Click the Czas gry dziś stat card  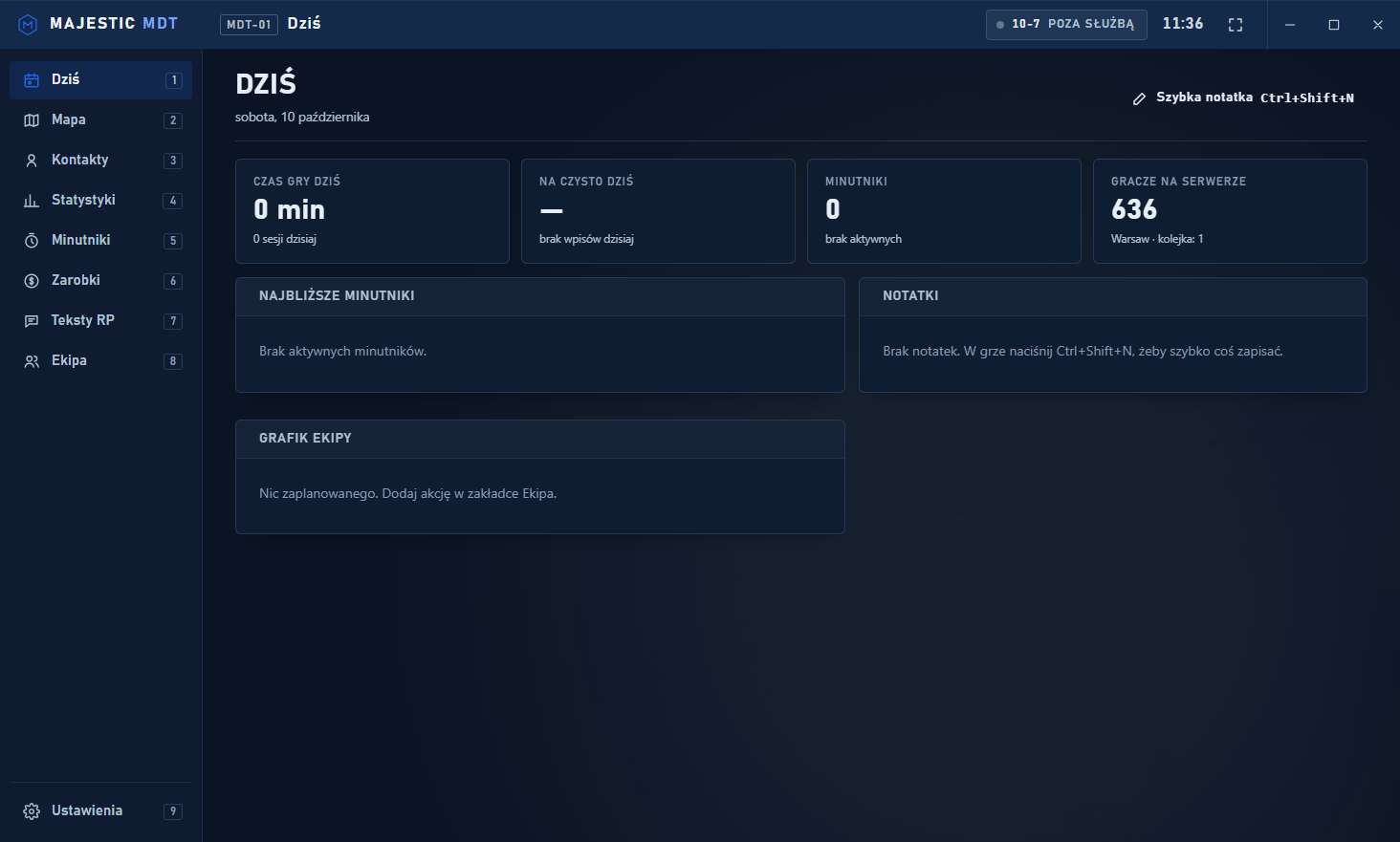372,211
